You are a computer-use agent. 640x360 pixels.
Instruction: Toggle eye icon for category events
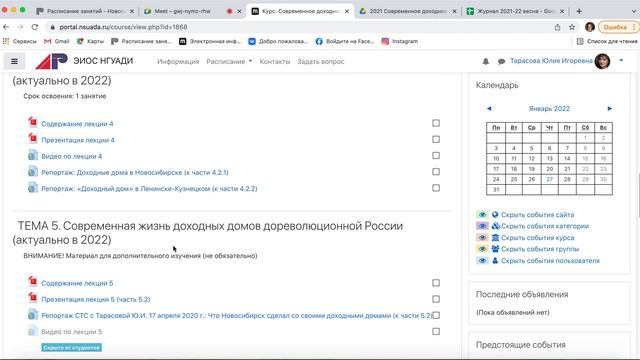click(x=482, y=226)
